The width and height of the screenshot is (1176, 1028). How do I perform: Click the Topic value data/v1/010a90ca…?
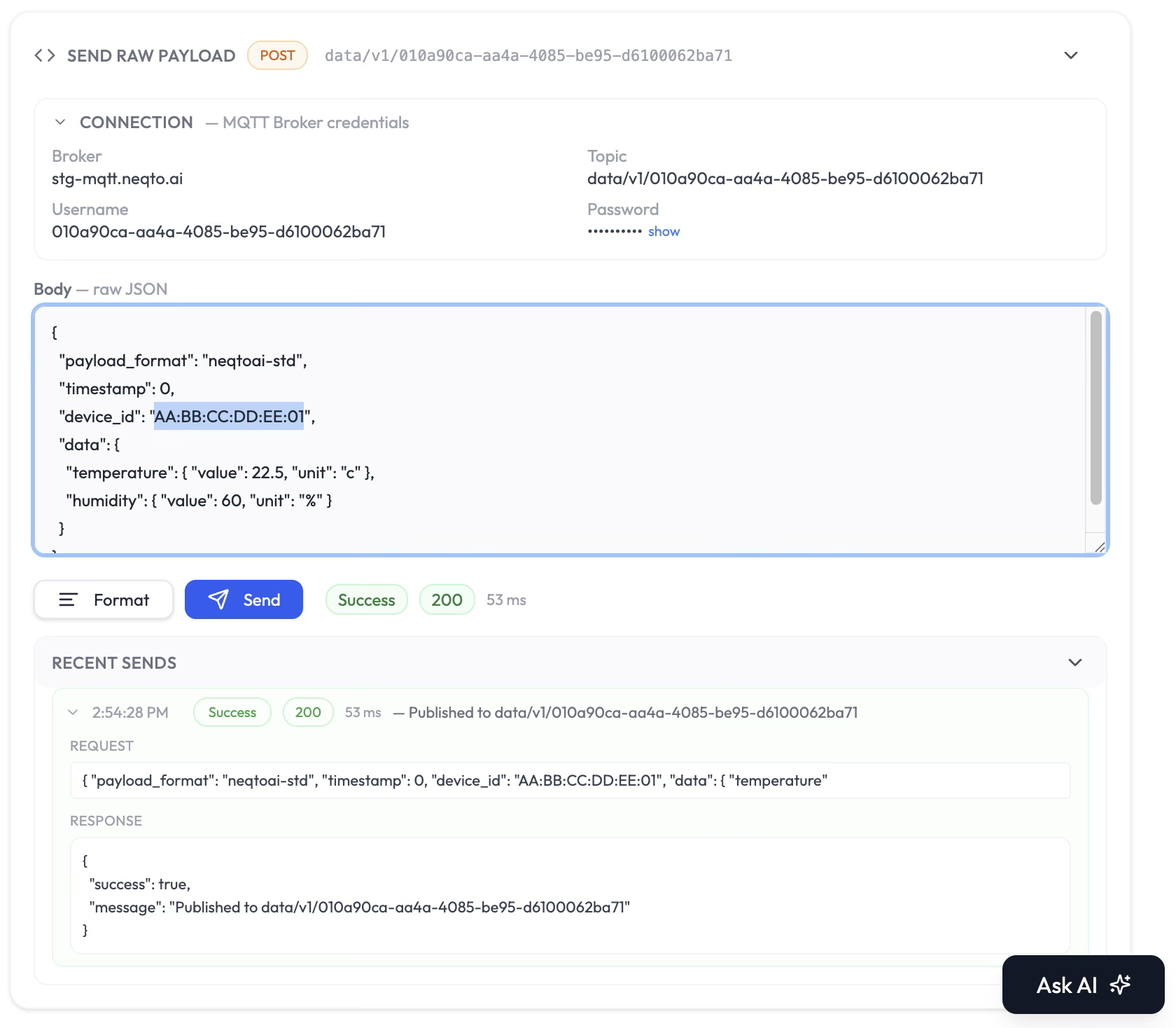coord(785,179)
